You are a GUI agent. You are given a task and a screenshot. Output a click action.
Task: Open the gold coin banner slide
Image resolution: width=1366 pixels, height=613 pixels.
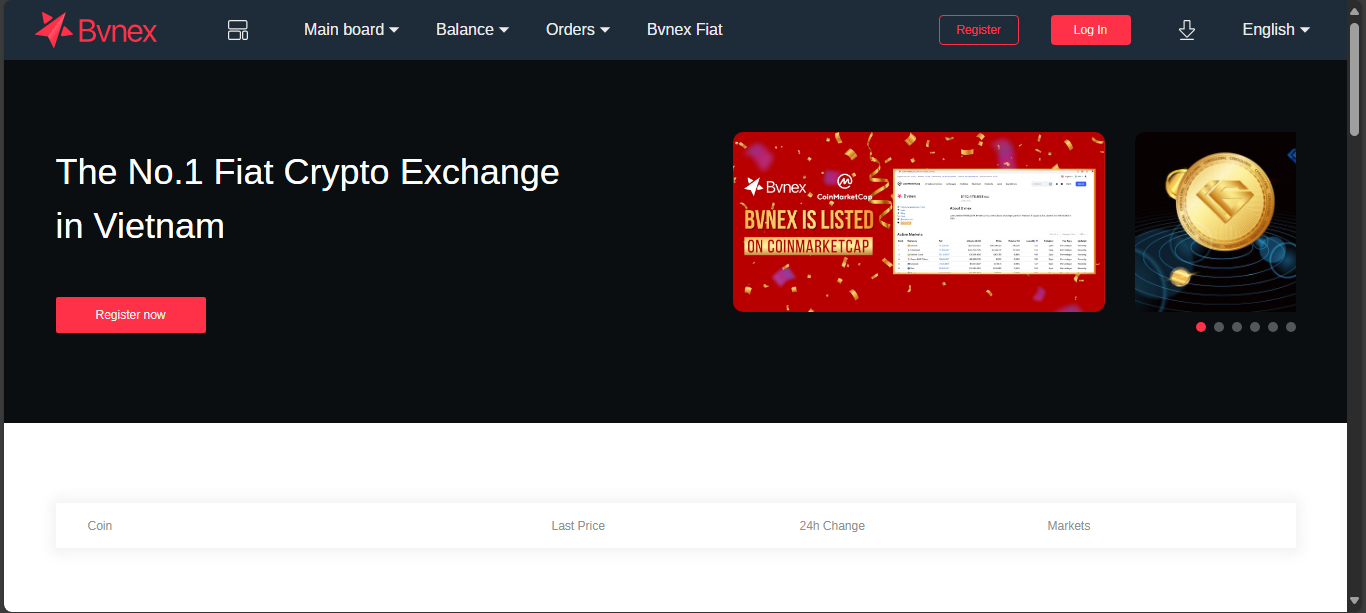pos(1215,222)
